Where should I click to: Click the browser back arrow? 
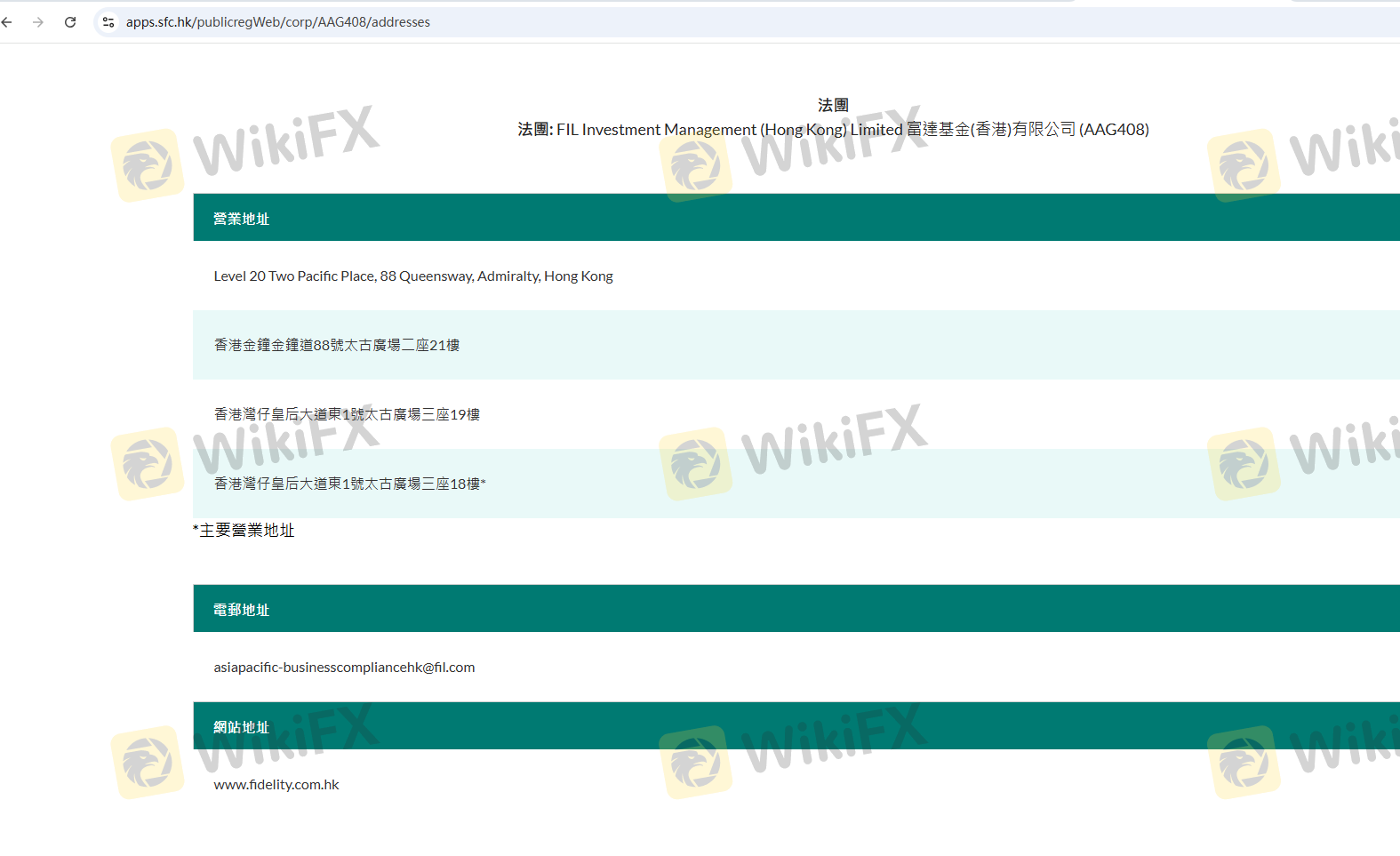pyautogui.click(x=7, y=22)
